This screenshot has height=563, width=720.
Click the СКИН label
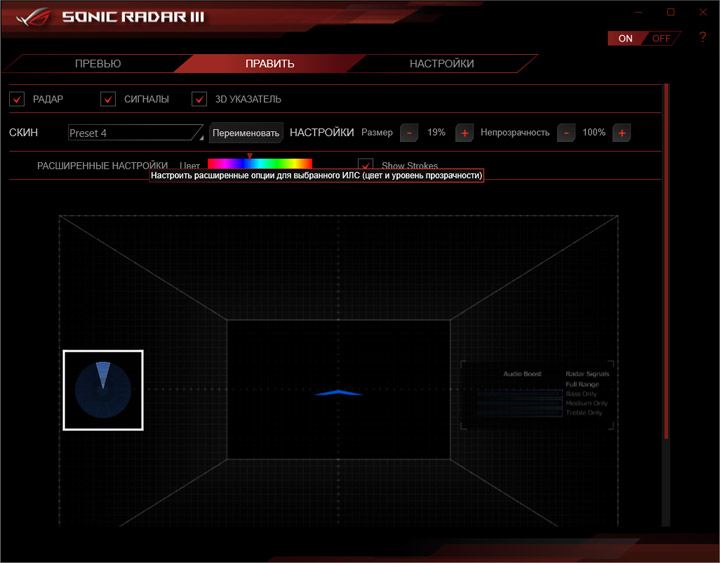point(23,133)
